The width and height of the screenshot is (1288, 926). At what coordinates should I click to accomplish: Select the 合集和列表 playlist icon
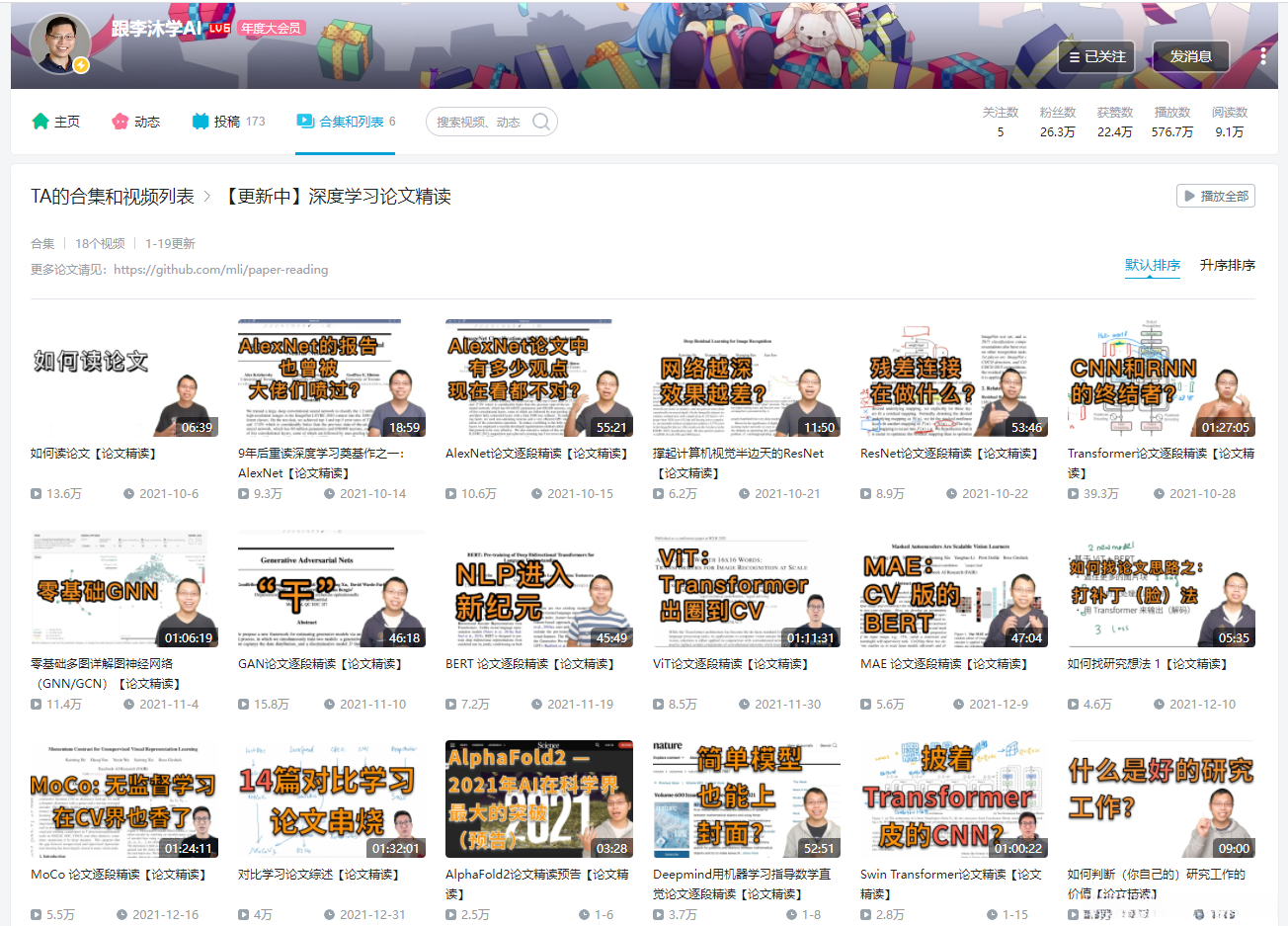306,121
